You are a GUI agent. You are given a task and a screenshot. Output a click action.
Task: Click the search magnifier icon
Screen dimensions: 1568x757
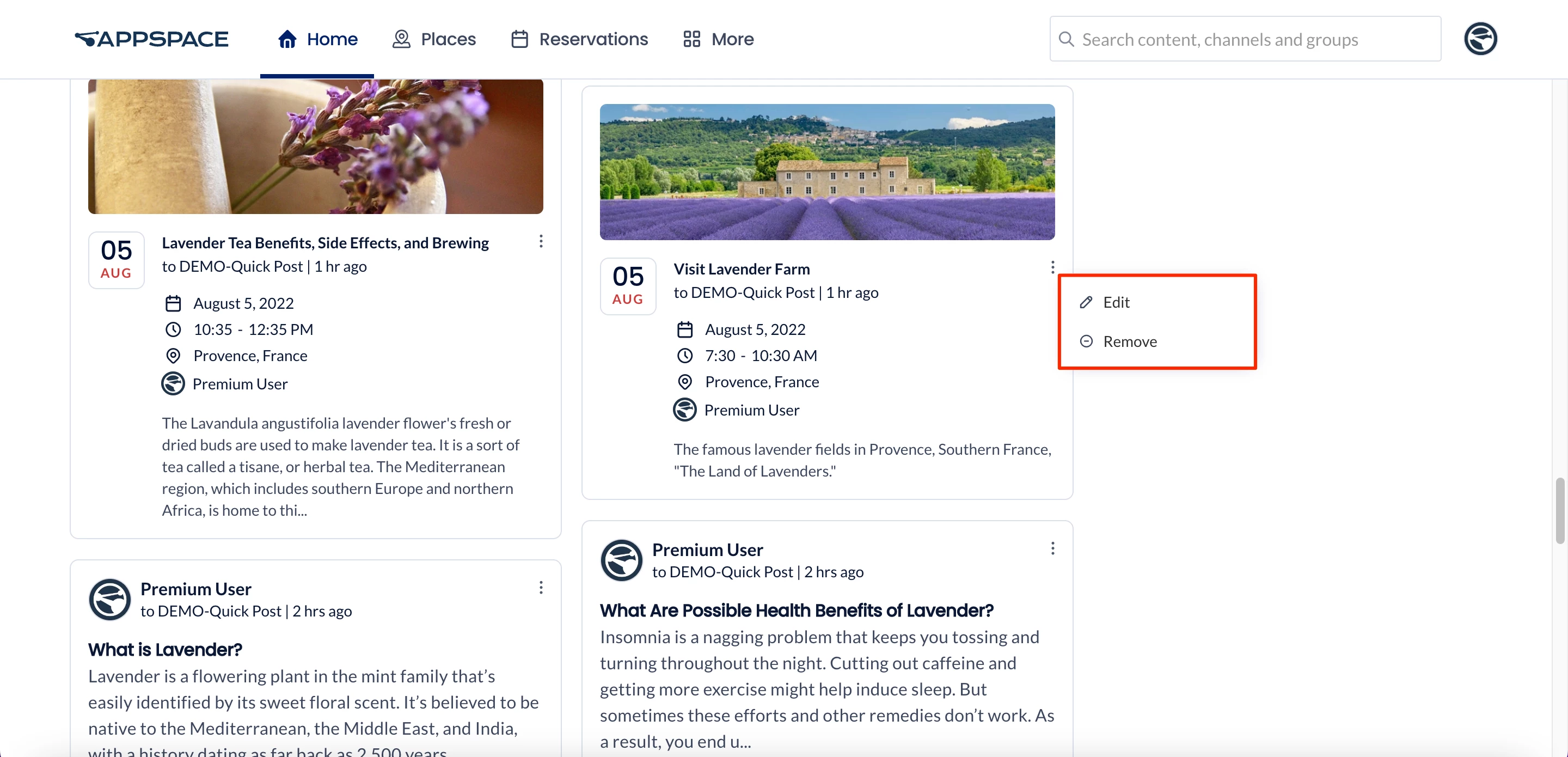click(1066, 39)
